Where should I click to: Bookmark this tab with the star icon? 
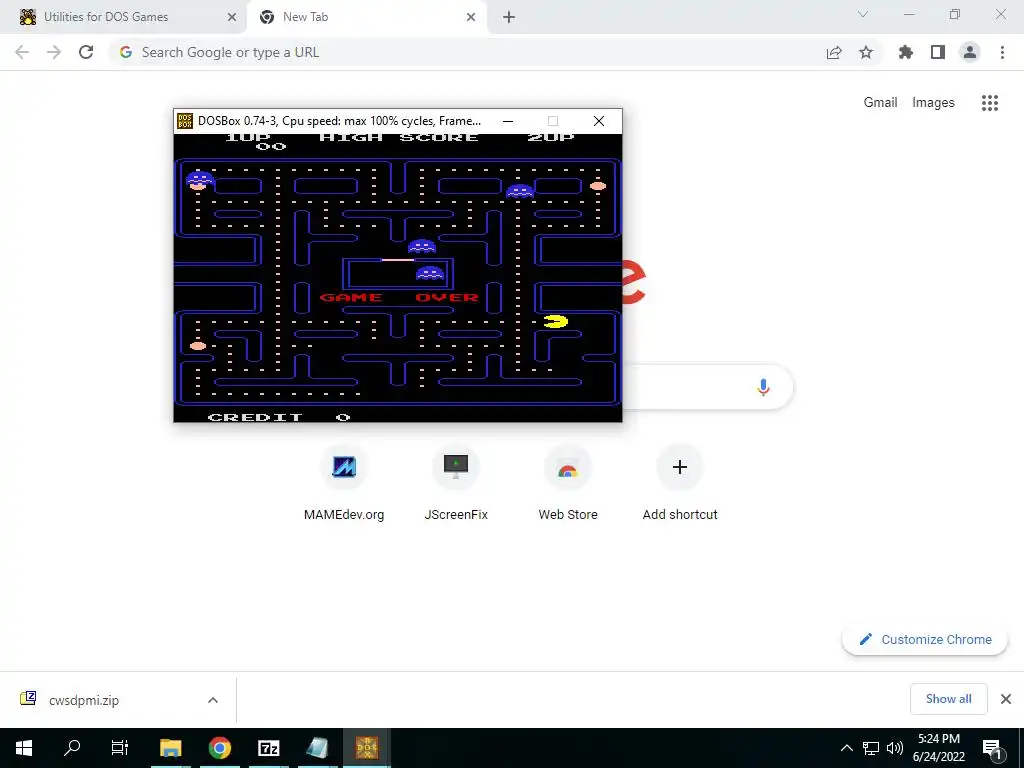click(866, 52)
